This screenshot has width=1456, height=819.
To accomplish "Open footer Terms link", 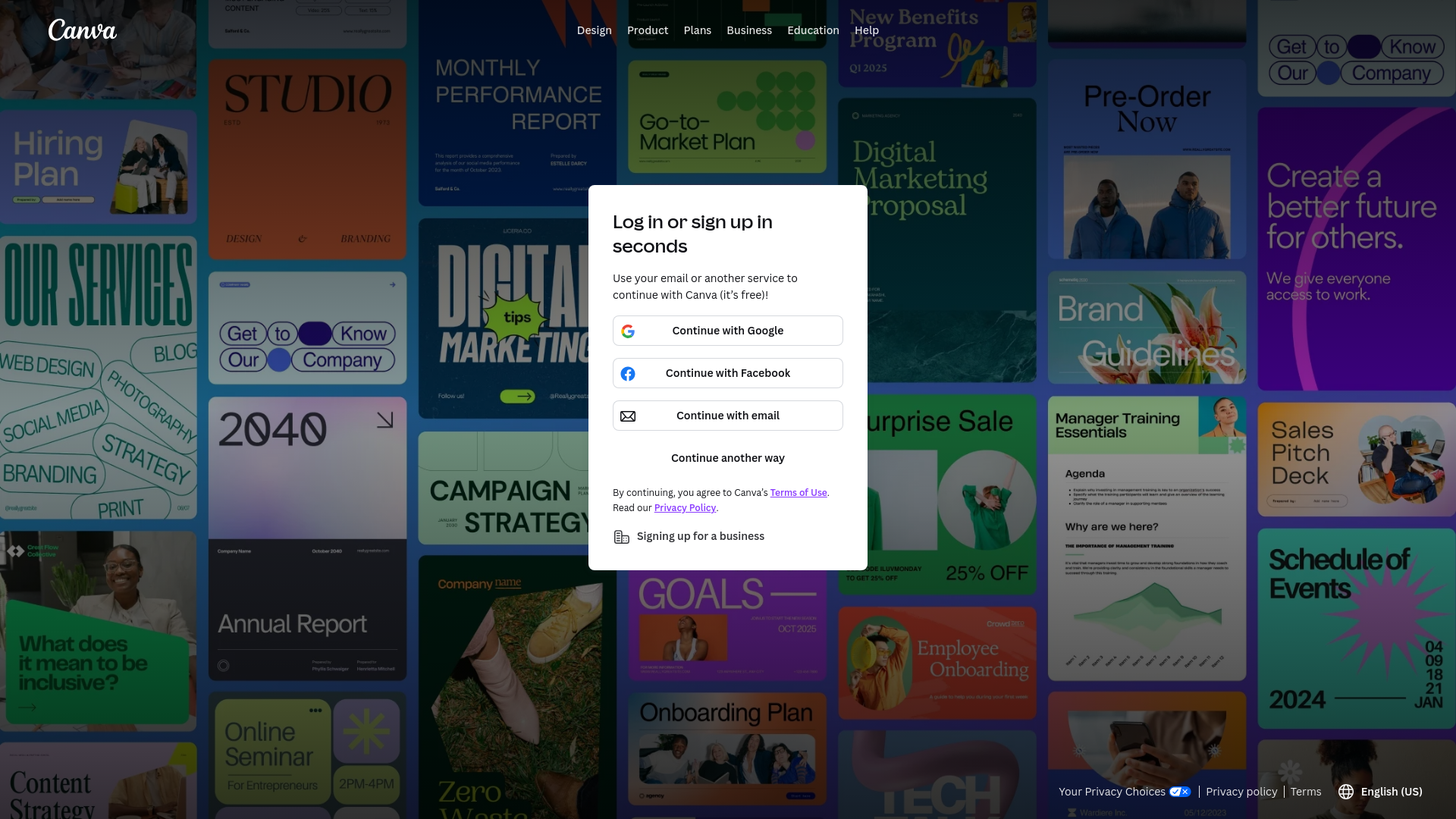I will pyautogui.click(x=1305, y=792).
